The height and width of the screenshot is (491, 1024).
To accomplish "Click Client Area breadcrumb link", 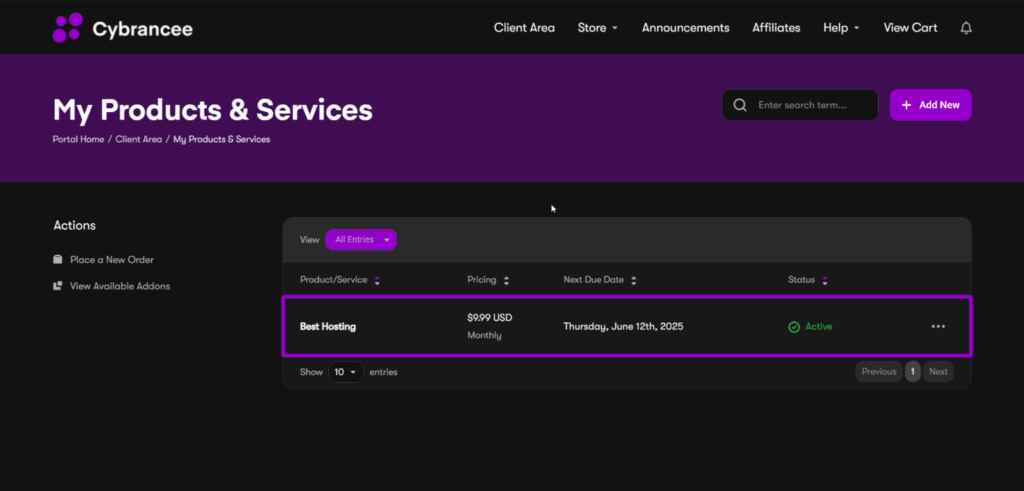I will [138, 139].
